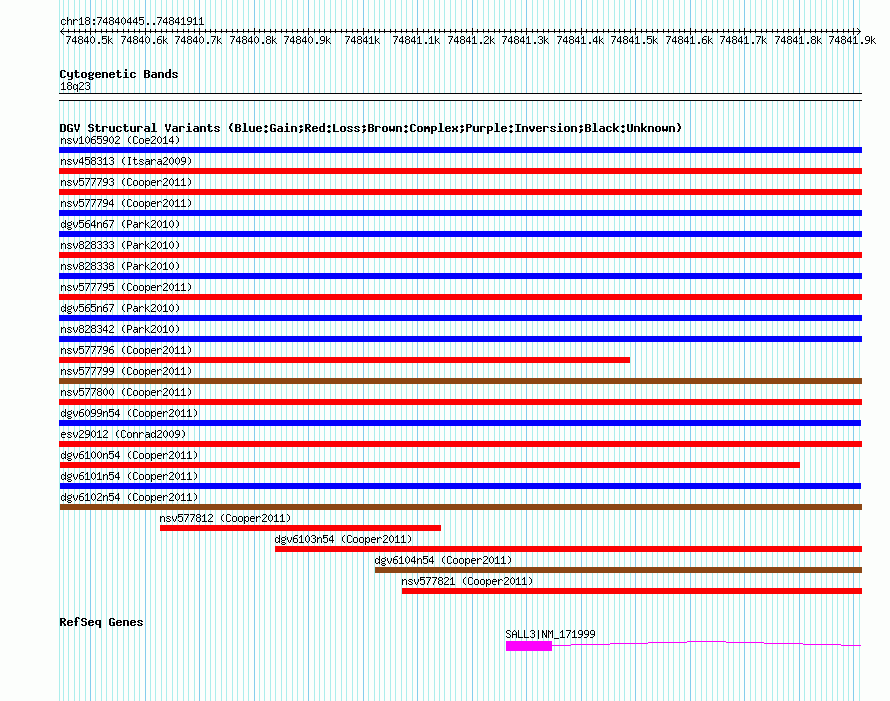Select the nsv458313 (Itsara2009) label

tap(126, 161)
